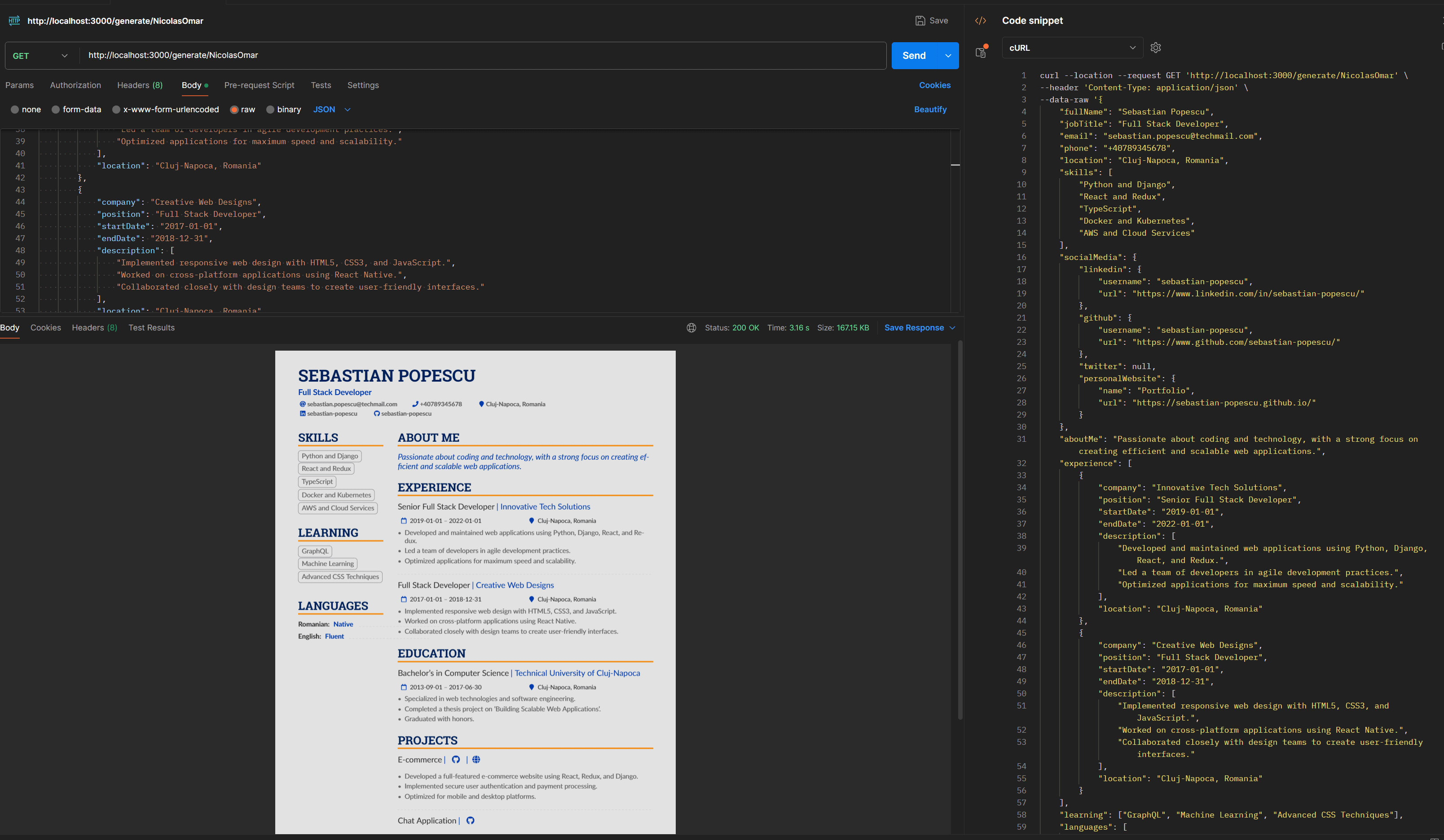Open code snippet settings gear
Screen dimensions: 1444x840
click(1155, 48)
